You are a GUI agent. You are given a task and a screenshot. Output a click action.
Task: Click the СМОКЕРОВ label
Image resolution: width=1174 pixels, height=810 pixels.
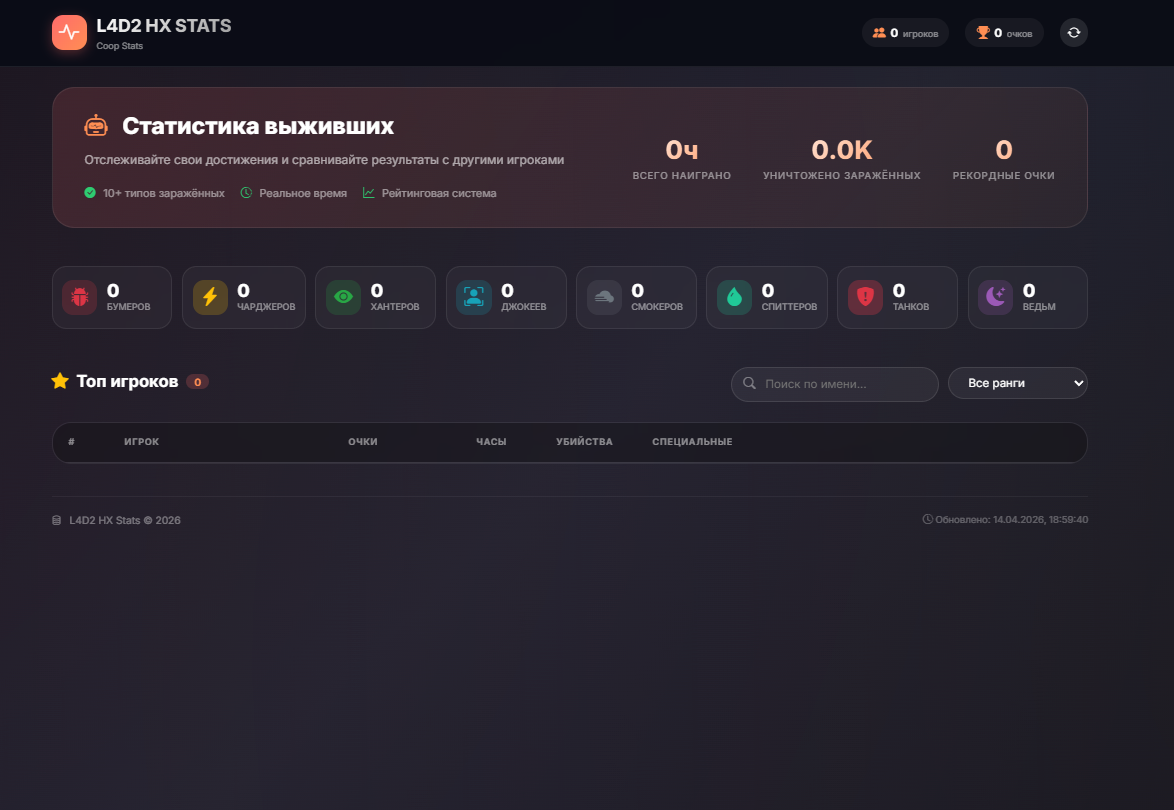657,307
